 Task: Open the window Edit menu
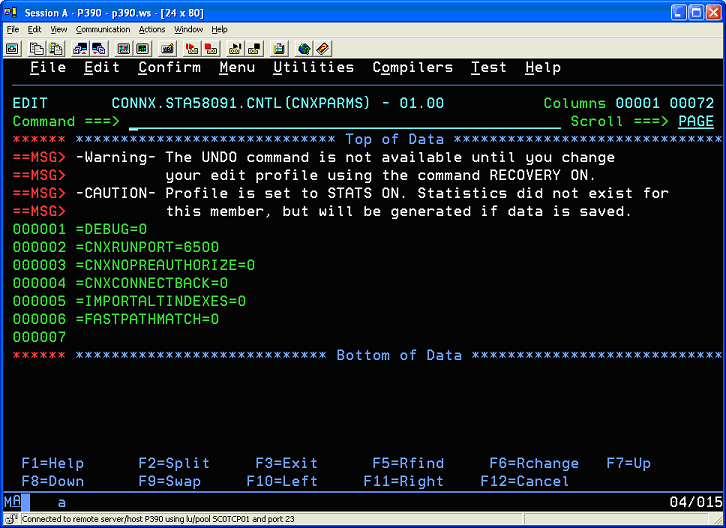pyautogui.click(x=34, y=30)
